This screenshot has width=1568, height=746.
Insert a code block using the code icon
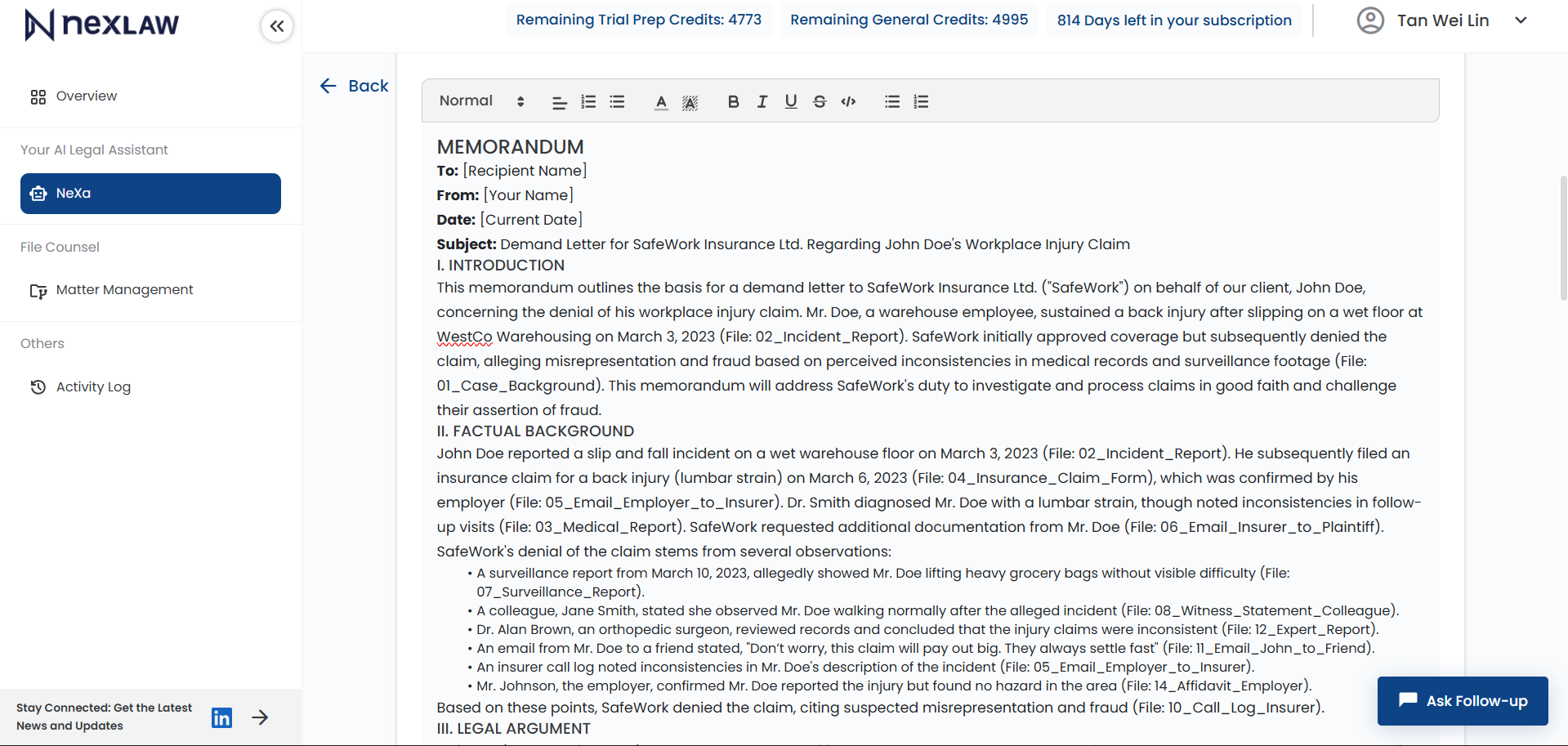tap(847, 101)
